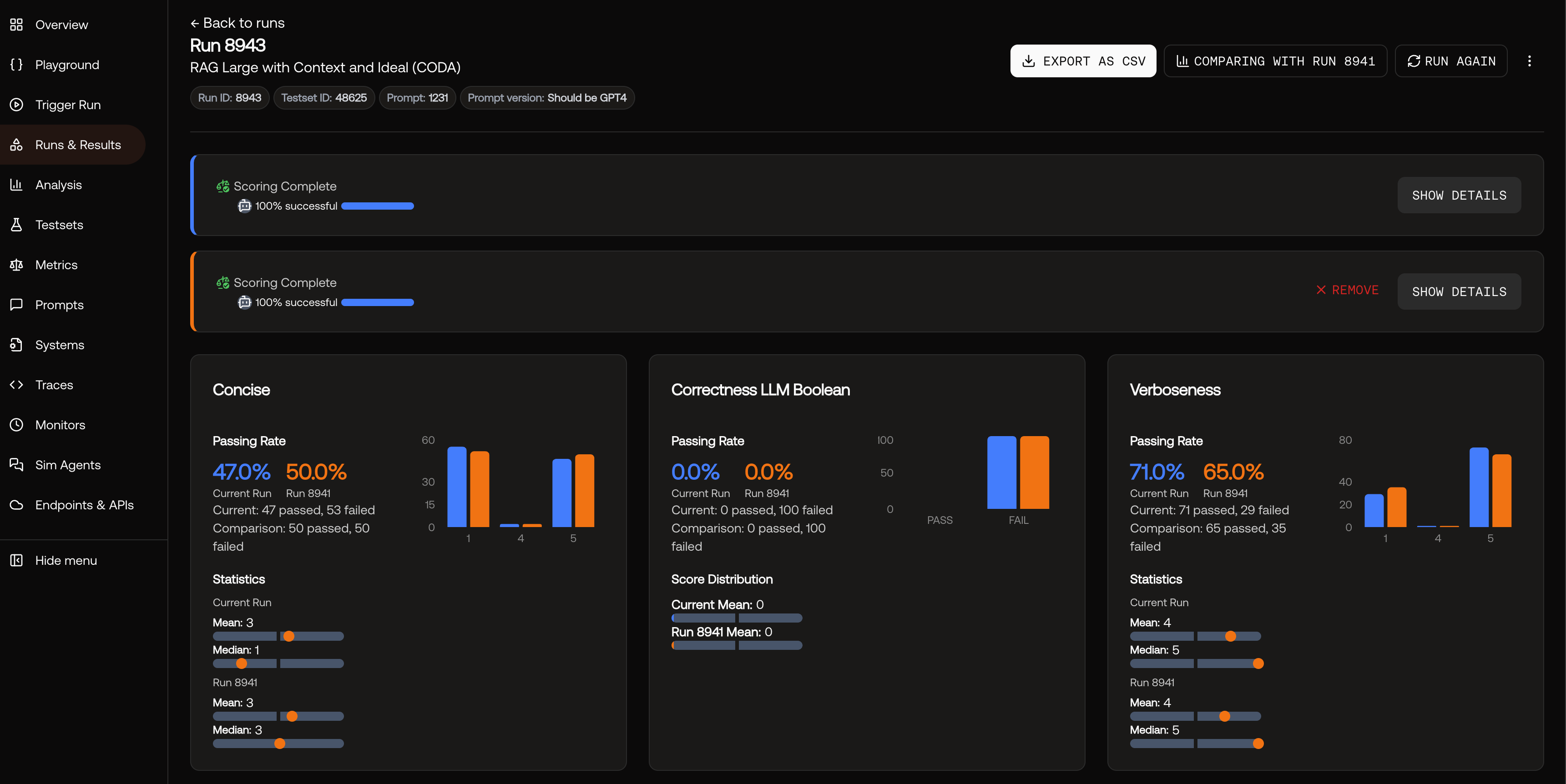Viewport: 1566px width, 784px height.
Task: Go back to runs
Action: click(x=237, y=23)
